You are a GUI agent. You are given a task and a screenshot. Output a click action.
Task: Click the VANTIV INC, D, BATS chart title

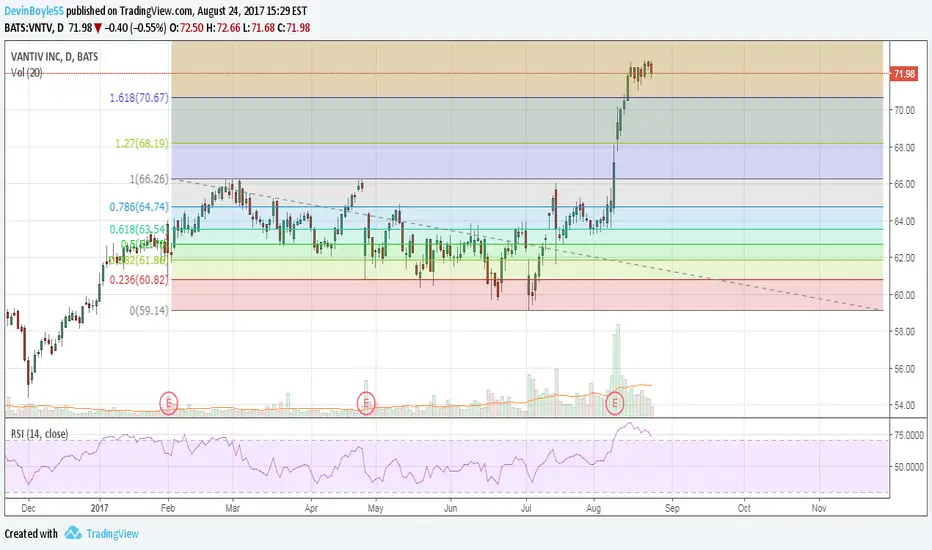tap(55, 56)
